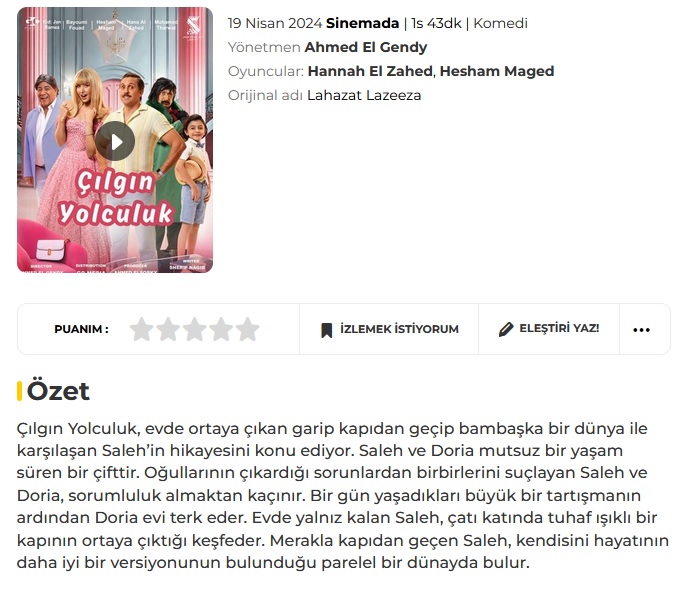Image resolution: width=692 pixels, height=602 pixels.
Task: Open actress Hannah El Zahed's page
Action: tap(370, 71)
